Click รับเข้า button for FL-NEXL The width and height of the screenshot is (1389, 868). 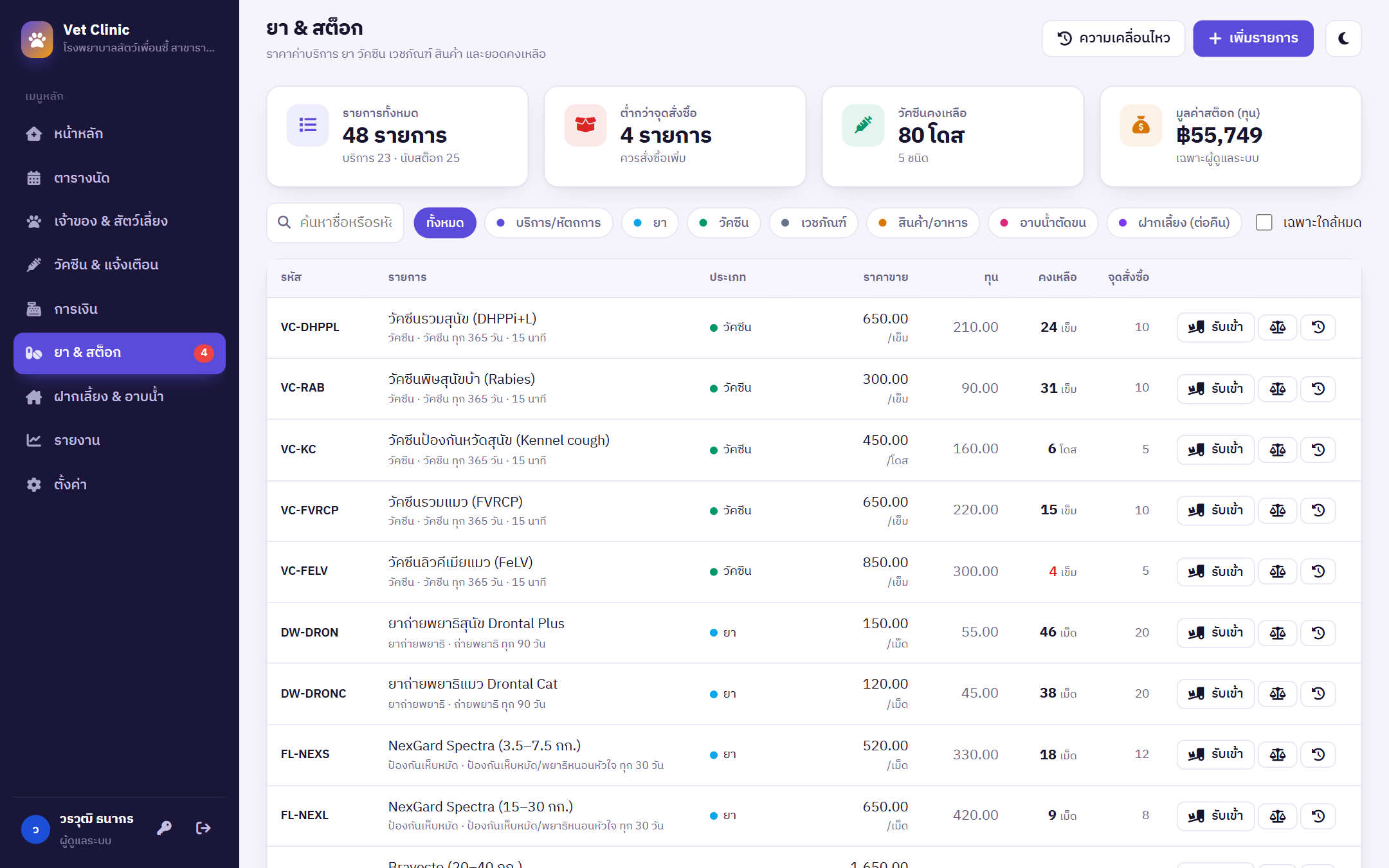point(1215,816)
